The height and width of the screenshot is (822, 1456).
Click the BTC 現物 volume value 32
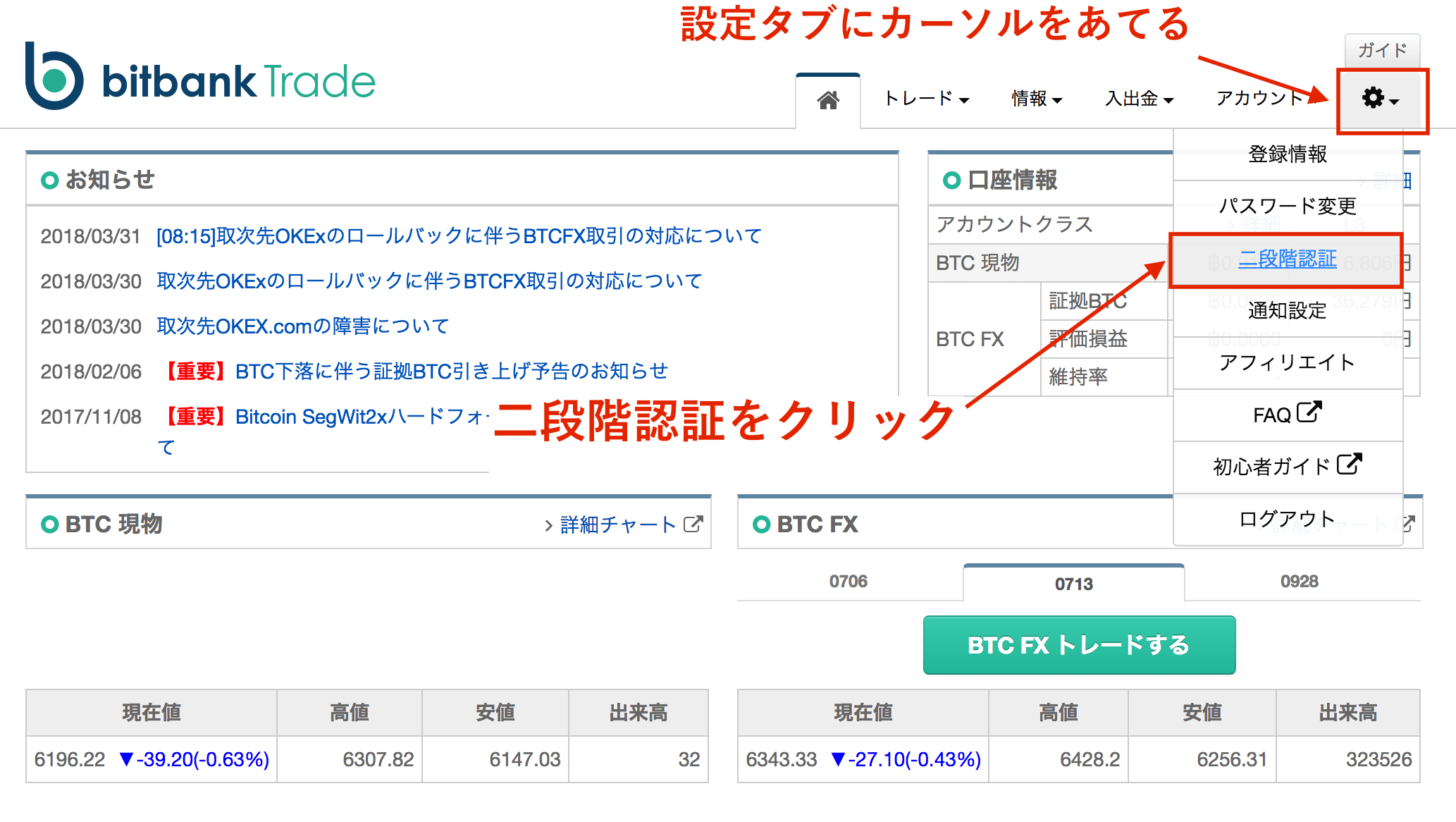point(689,759)
